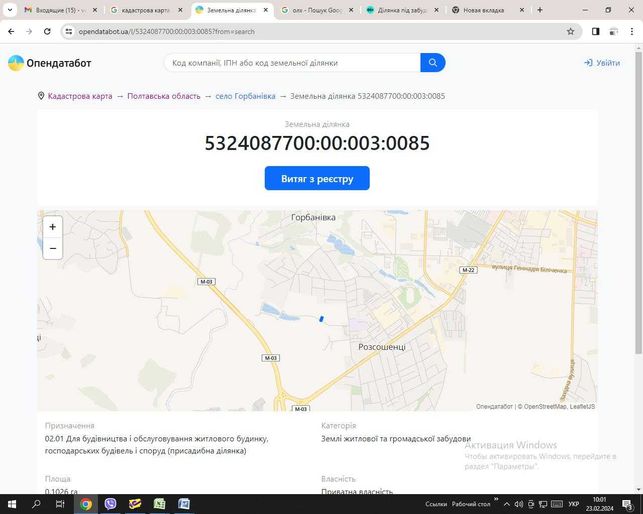643x514 pixels.
Task: Click Землі житлової та громадської забудови
Action: coord(396,439)
